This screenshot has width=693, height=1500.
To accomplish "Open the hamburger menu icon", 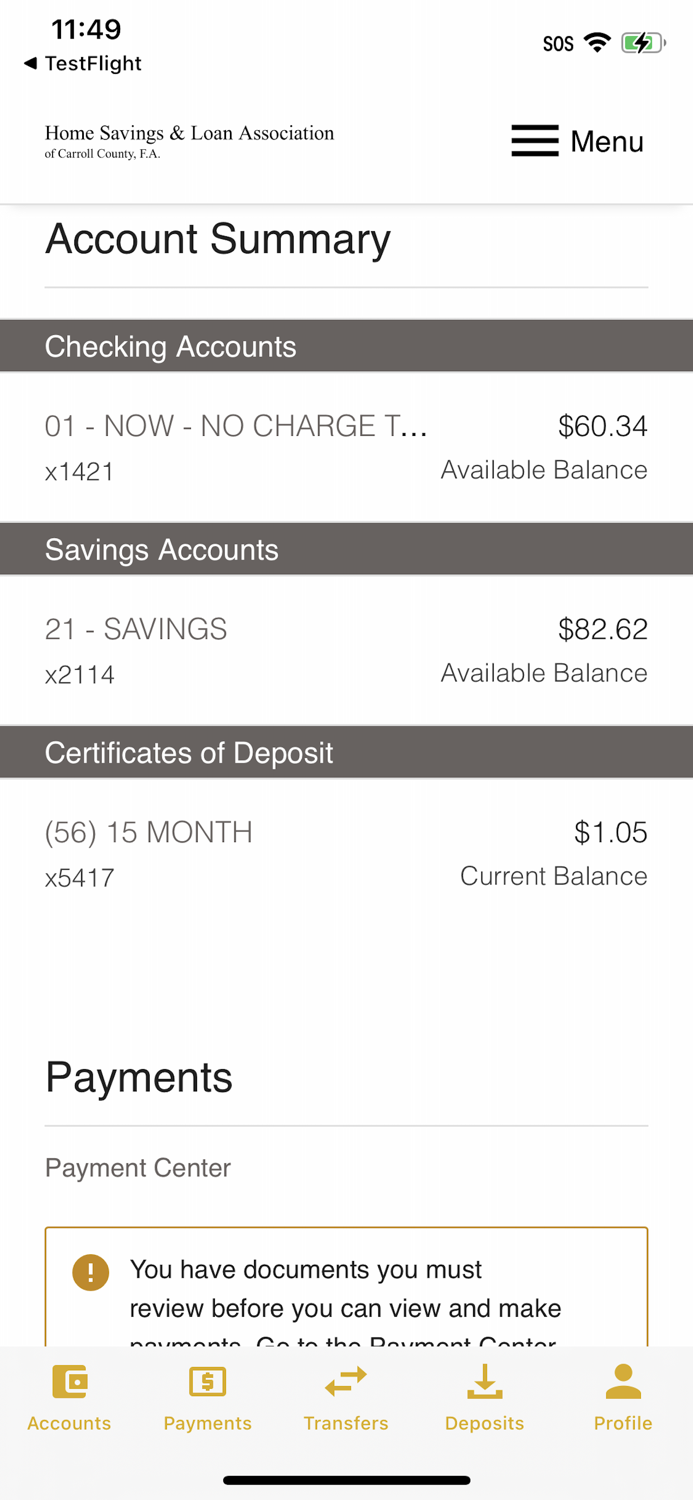I will 534,140.
